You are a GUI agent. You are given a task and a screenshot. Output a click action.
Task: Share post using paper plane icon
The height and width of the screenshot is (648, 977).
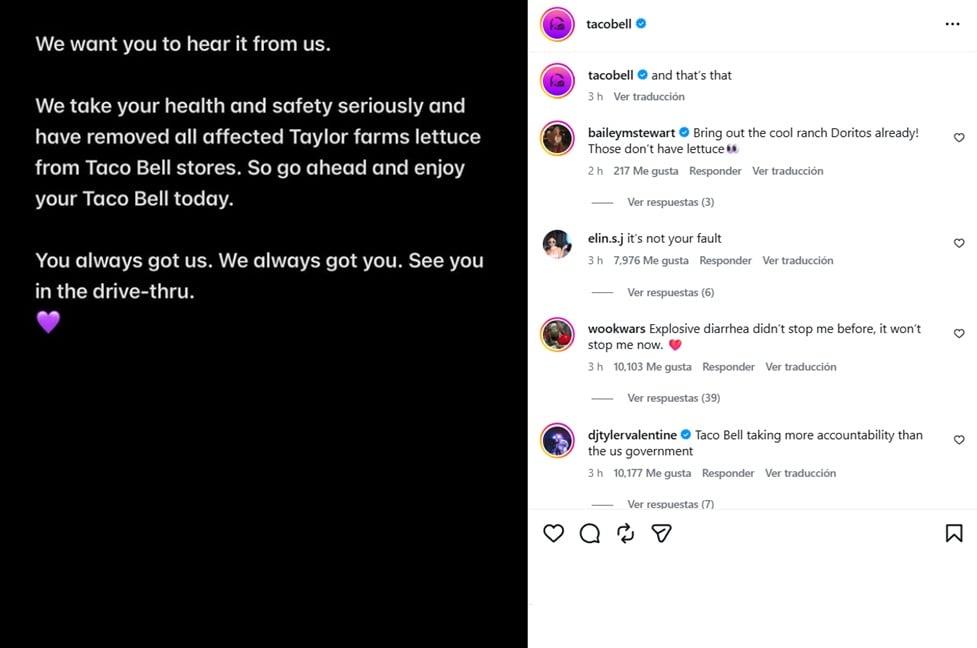(661, 533)
